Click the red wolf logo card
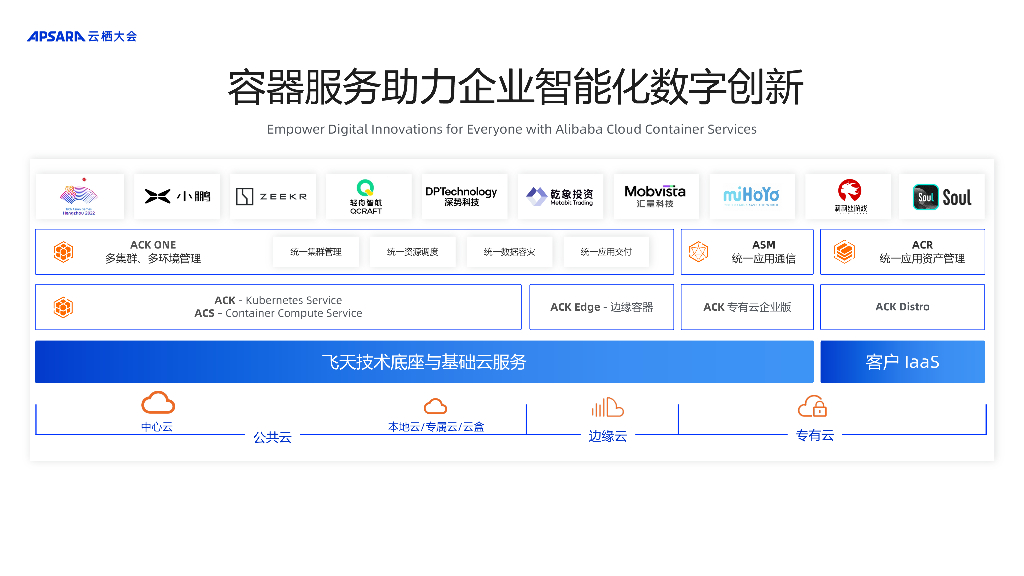 click(x=848, y=196)
